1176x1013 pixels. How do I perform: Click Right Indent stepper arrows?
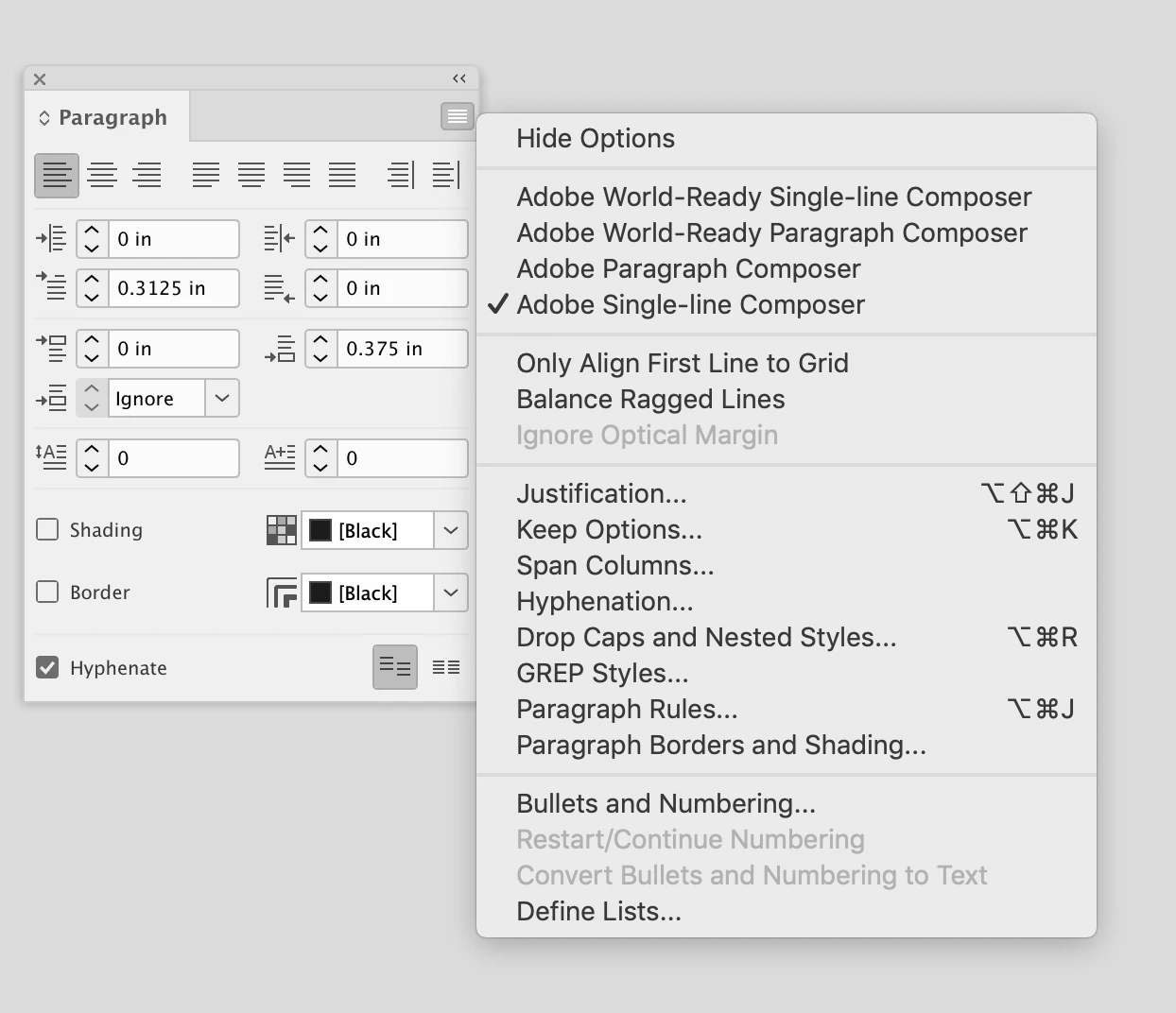[x=320, y=239]
